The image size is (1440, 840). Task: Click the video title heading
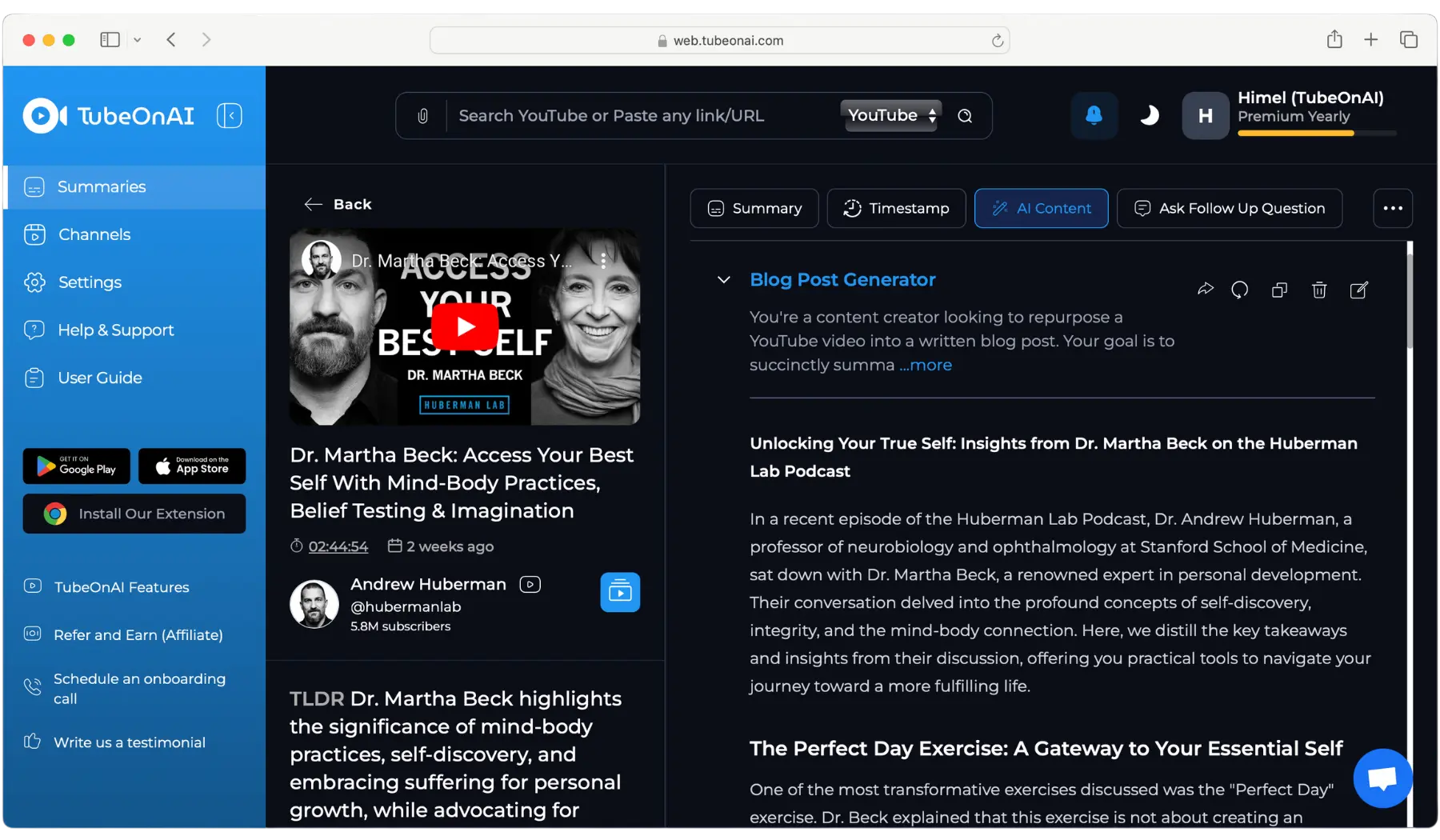[462, 483]
